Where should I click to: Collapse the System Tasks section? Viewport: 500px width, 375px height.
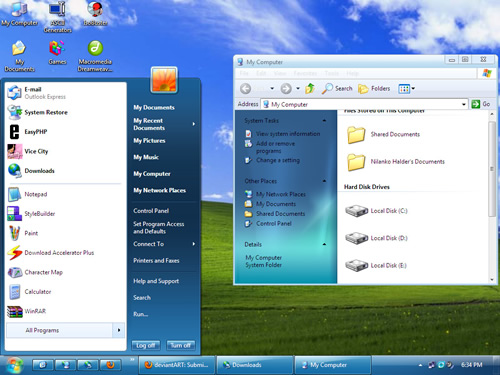(324, 121)
